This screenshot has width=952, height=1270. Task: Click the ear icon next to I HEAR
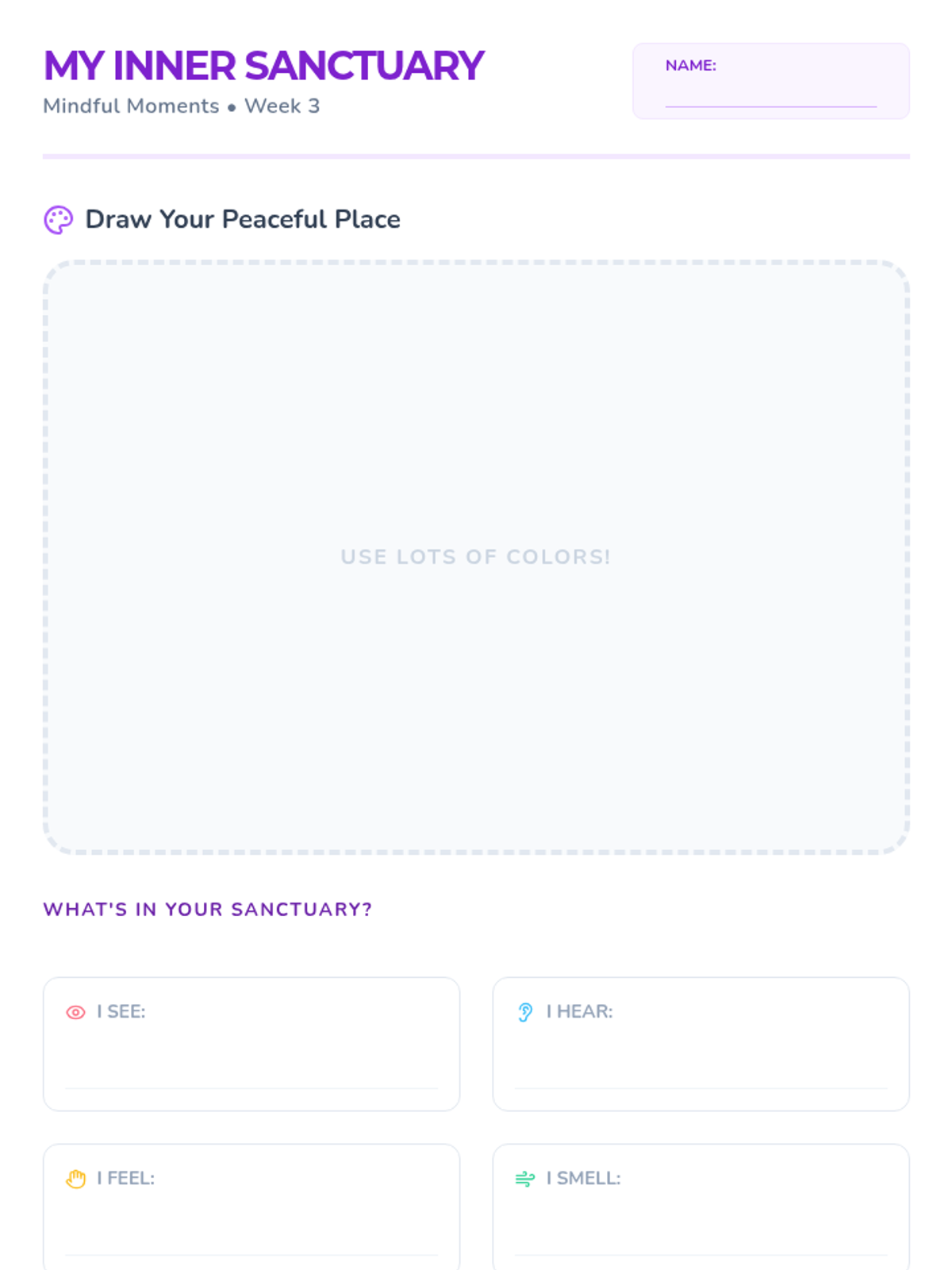[525, 1012]
